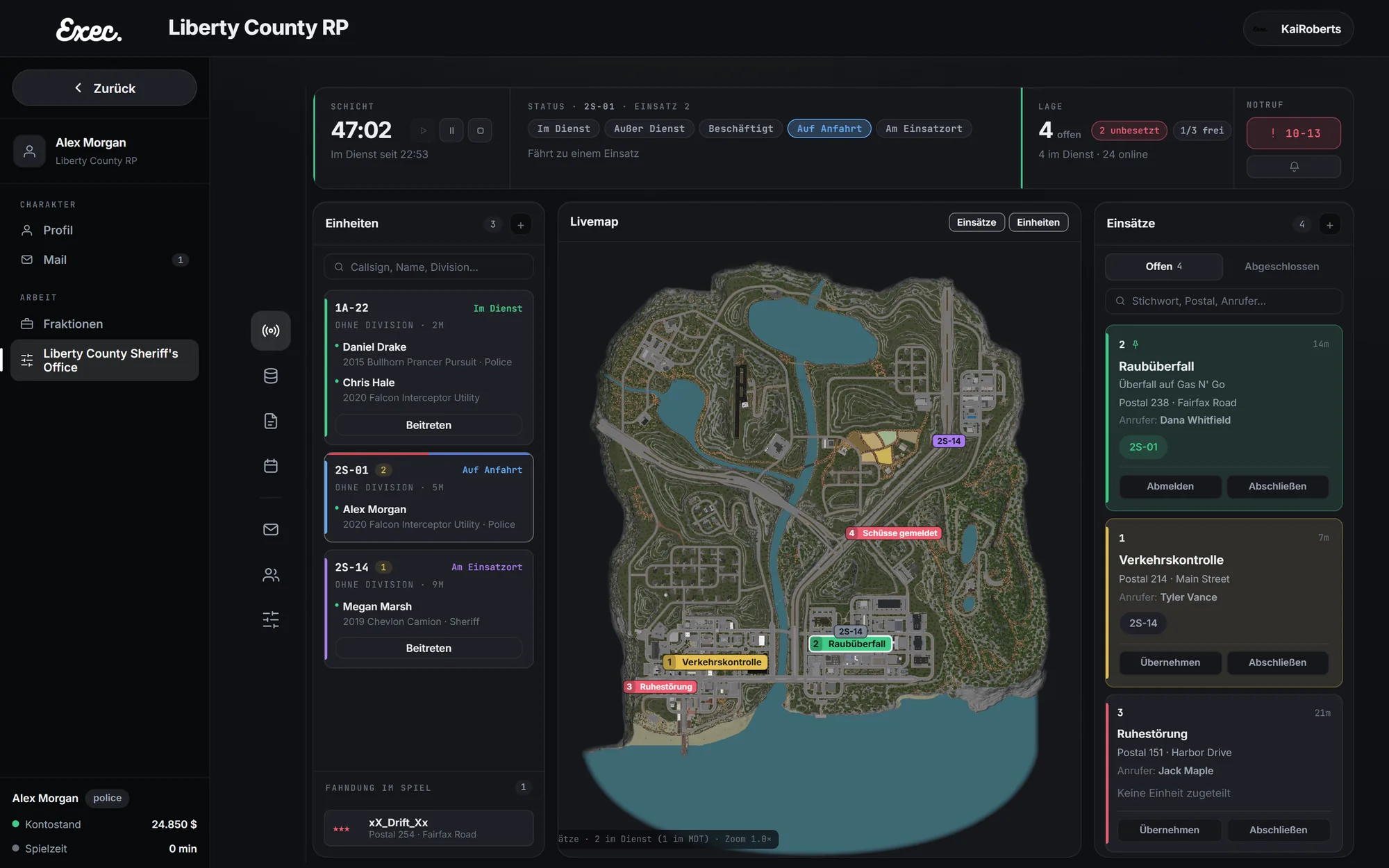The width and height of the screenshot is (1389, 868).
Task: Open Fraktionen in the sidebar
Action: pos(104,324)
